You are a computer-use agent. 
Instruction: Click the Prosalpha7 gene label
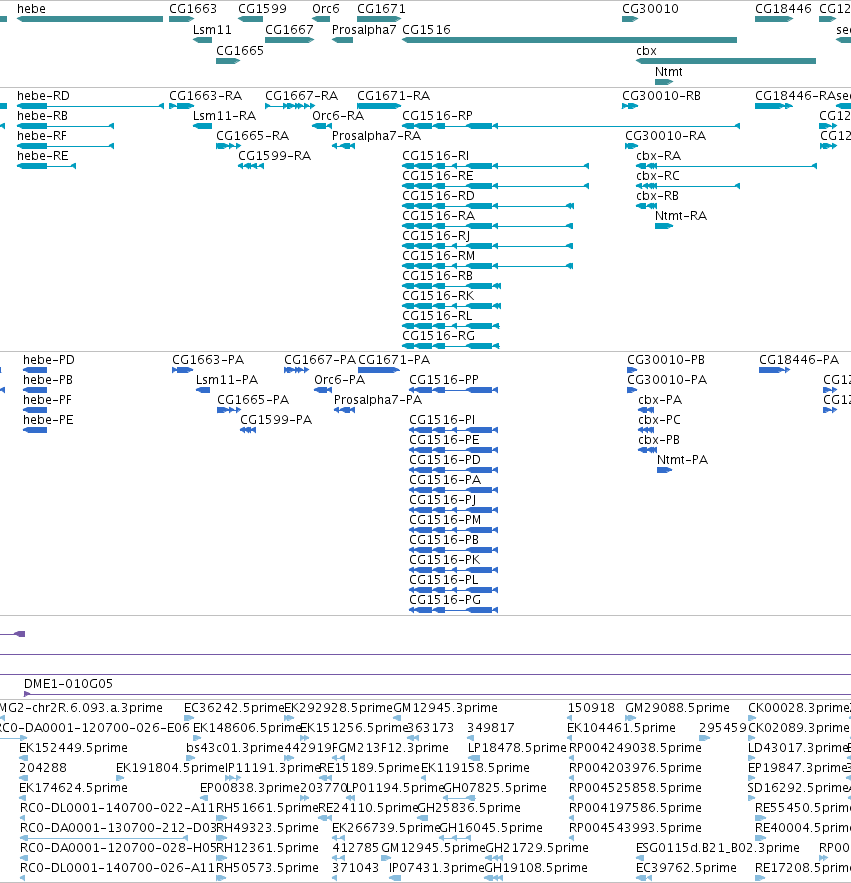tap(364, 29)
